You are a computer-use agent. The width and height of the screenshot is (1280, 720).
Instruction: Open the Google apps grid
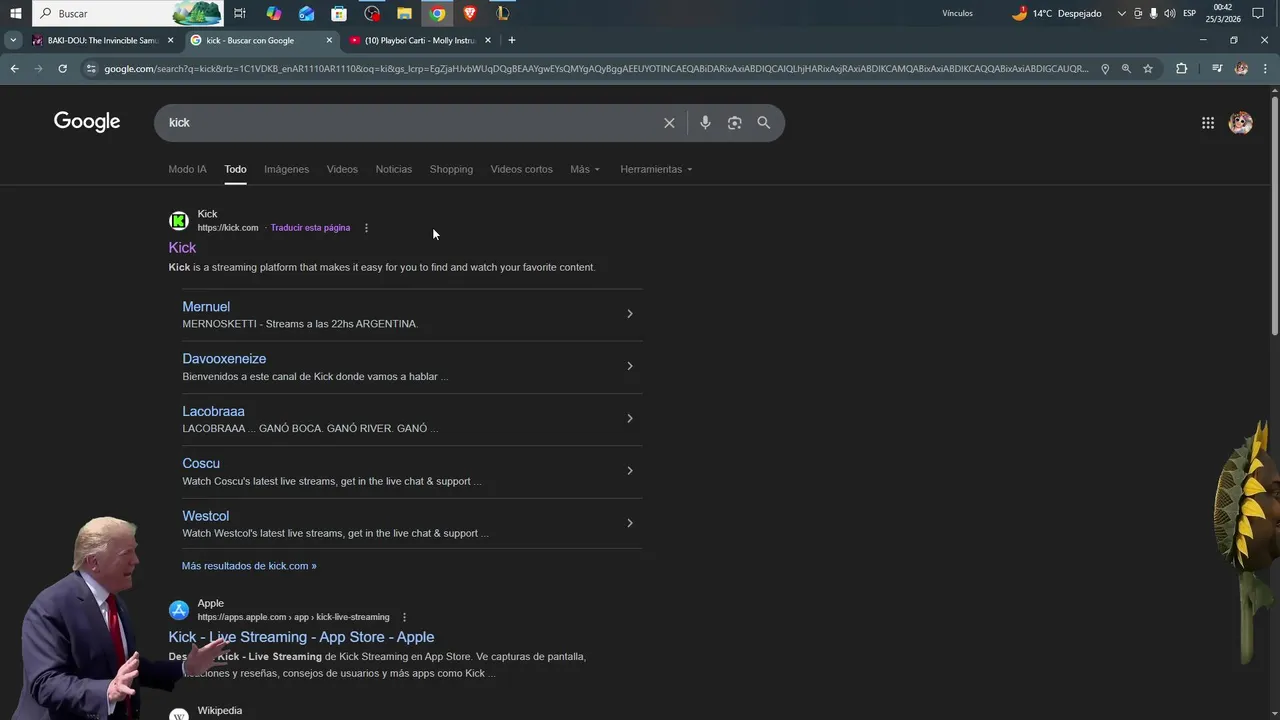pos(1208,123)
